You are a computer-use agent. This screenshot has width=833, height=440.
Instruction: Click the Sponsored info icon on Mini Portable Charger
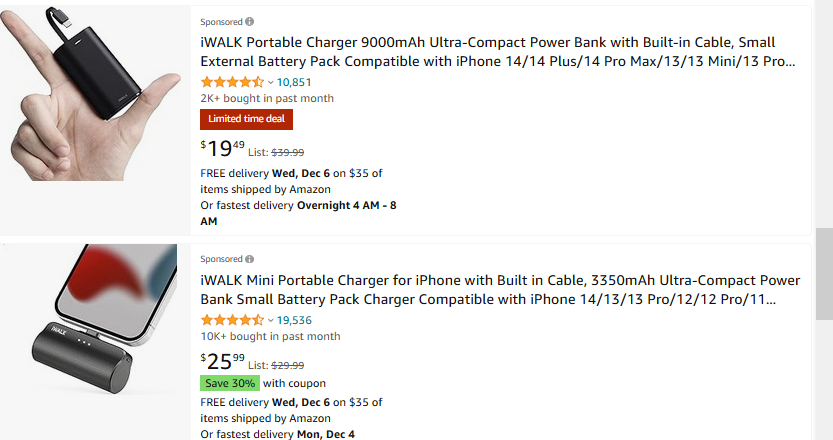tap(250, 258)
